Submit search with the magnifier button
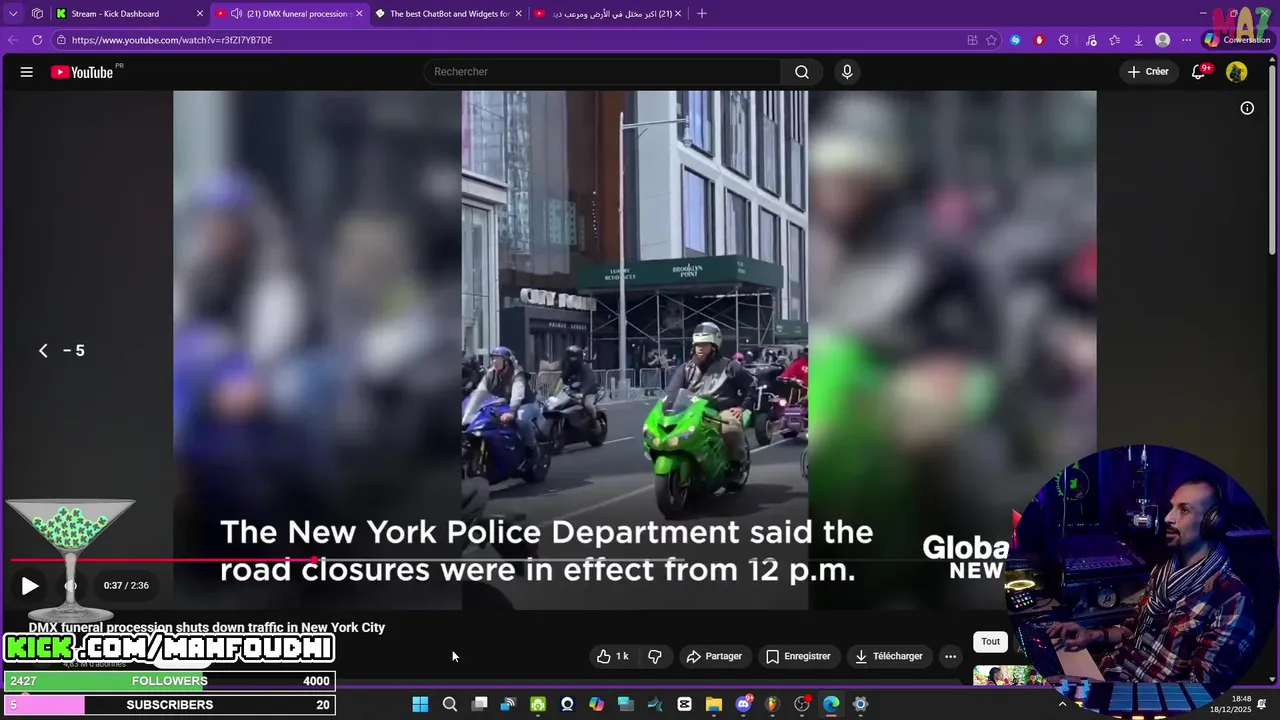 tap(802, 72)
